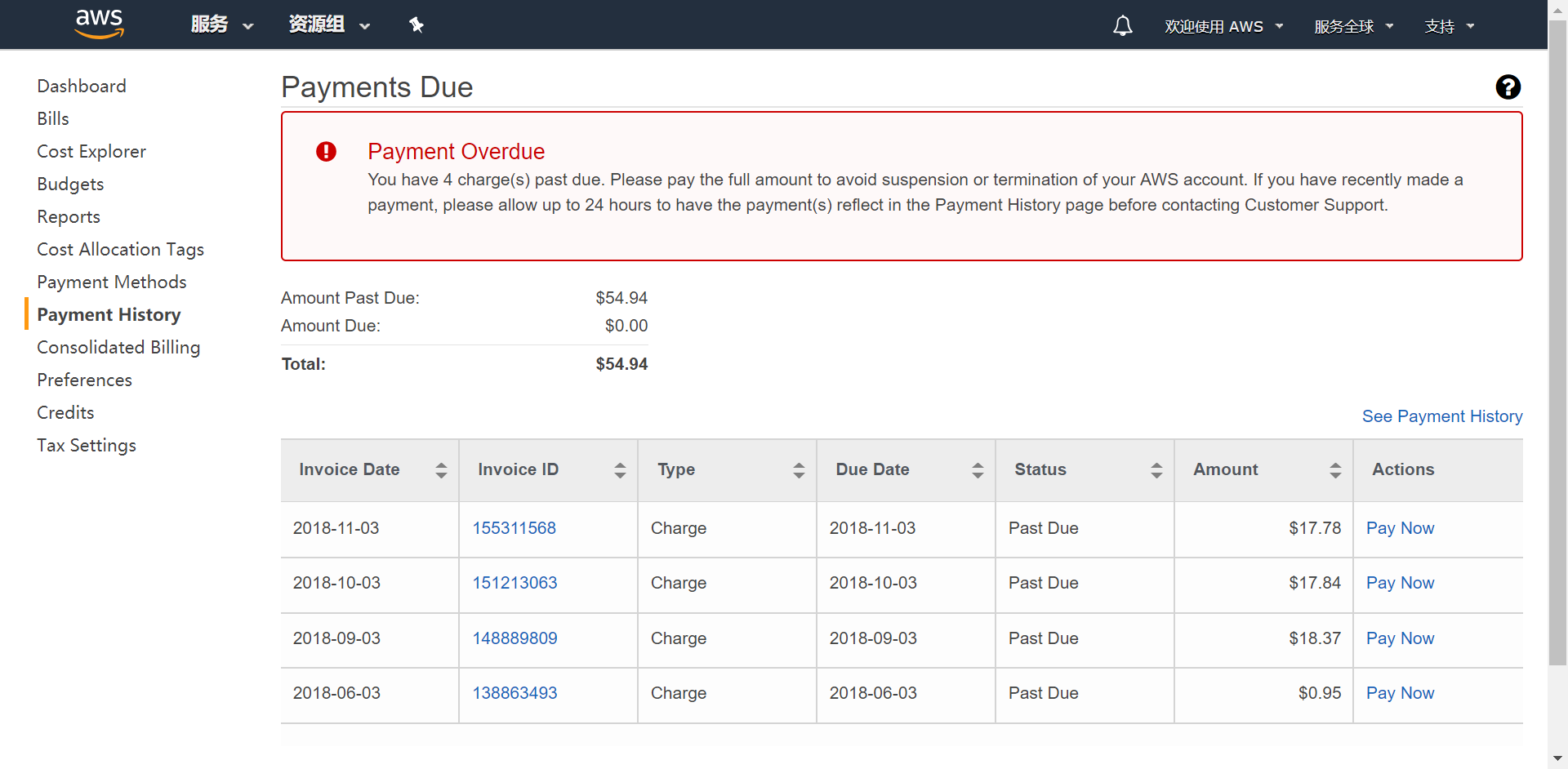The height and width of the screenshot is (769, 1568).
Task: Sort table by Status arrows
Action: [x=1156, y=470]
